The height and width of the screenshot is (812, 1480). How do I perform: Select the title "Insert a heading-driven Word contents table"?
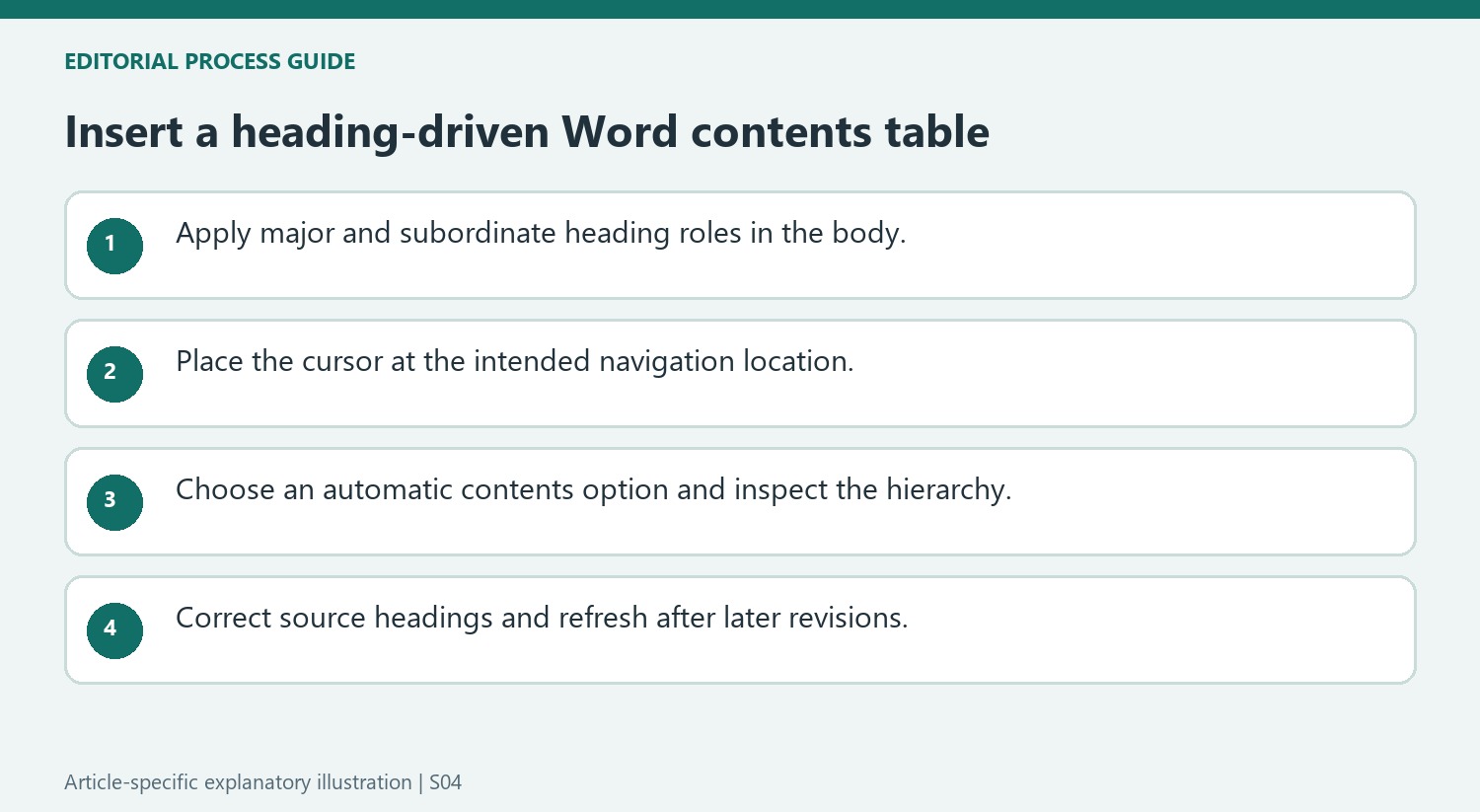point(527,132)
